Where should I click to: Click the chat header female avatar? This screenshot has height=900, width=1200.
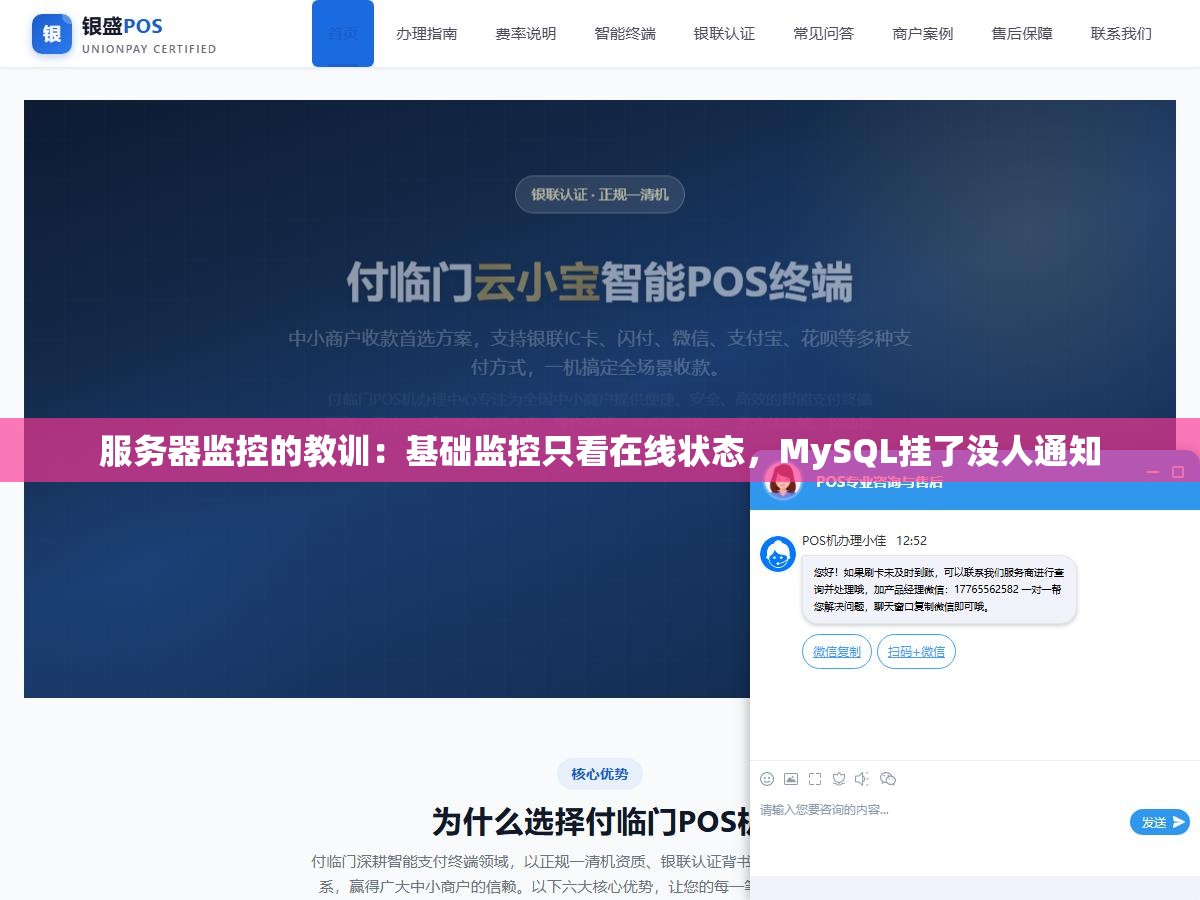(x=783, y=481)
